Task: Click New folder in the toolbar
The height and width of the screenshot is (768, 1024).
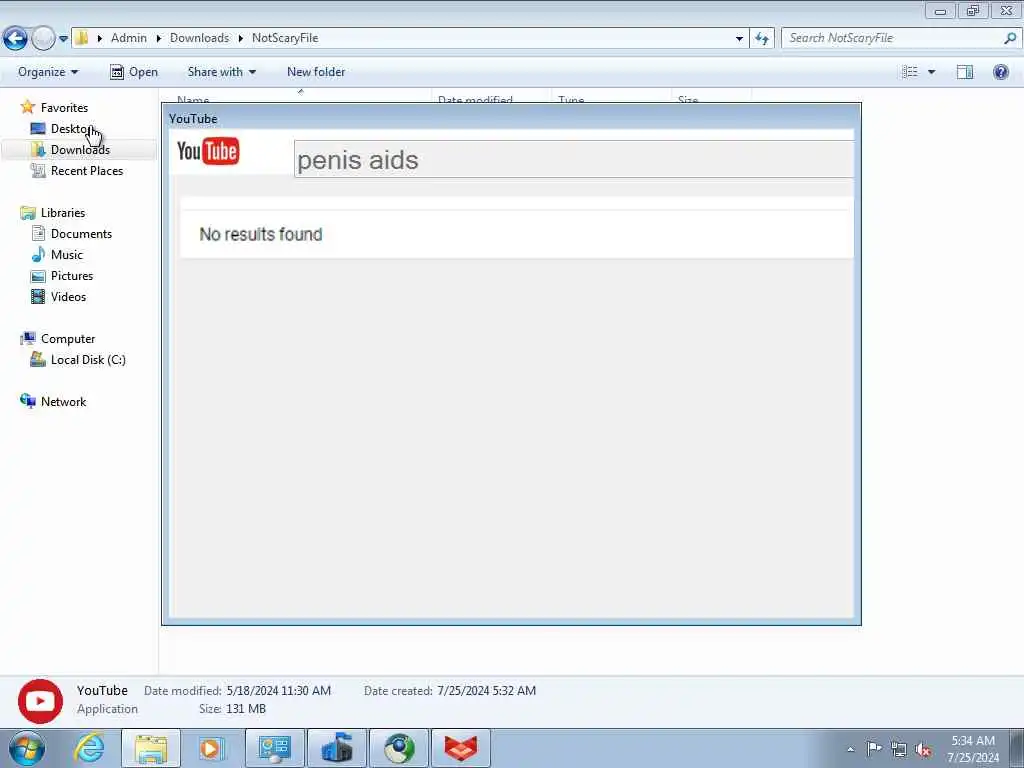Action: coord(316,72)
